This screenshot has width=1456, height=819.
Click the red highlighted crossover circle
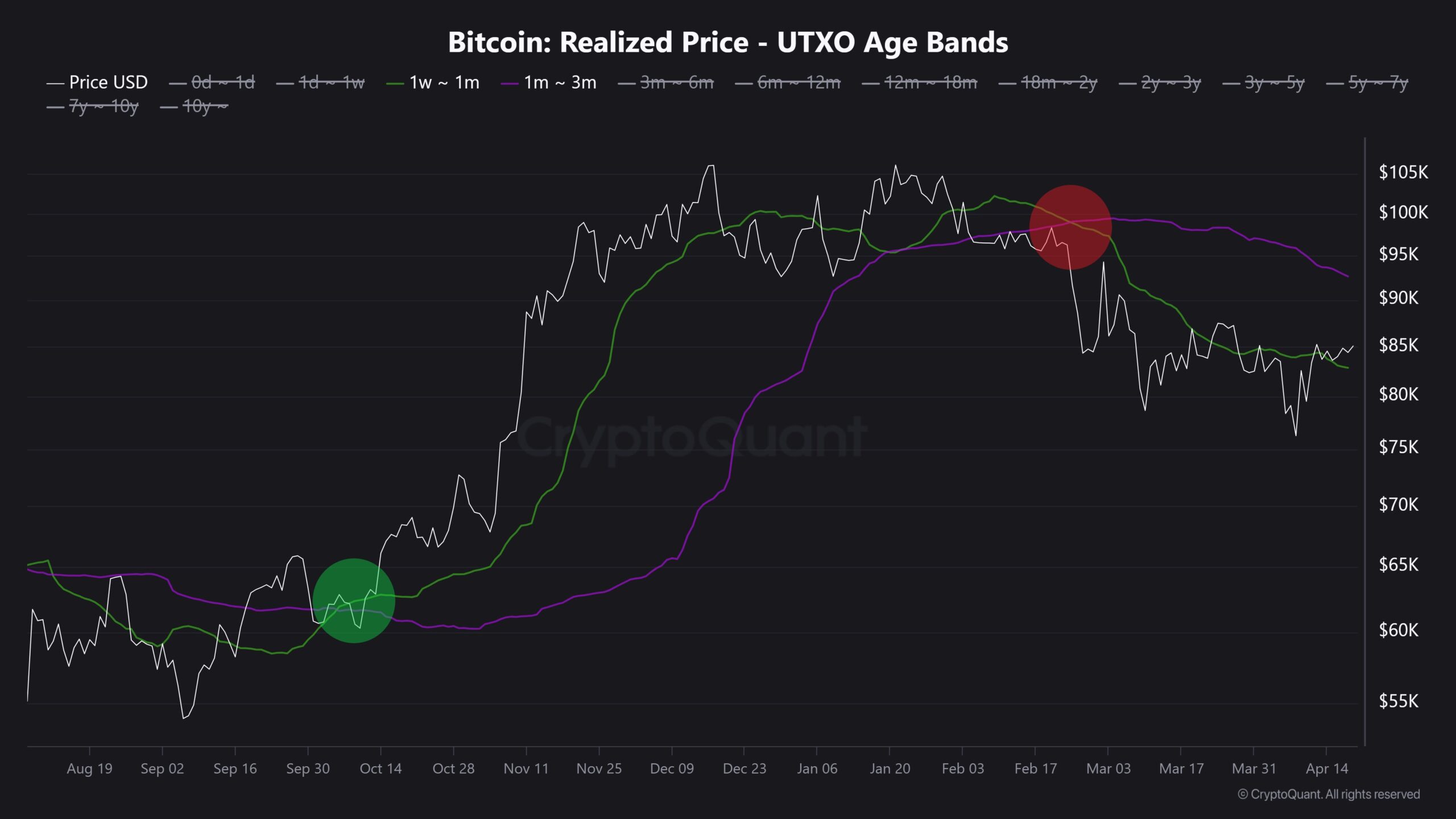click(1070, 226)
